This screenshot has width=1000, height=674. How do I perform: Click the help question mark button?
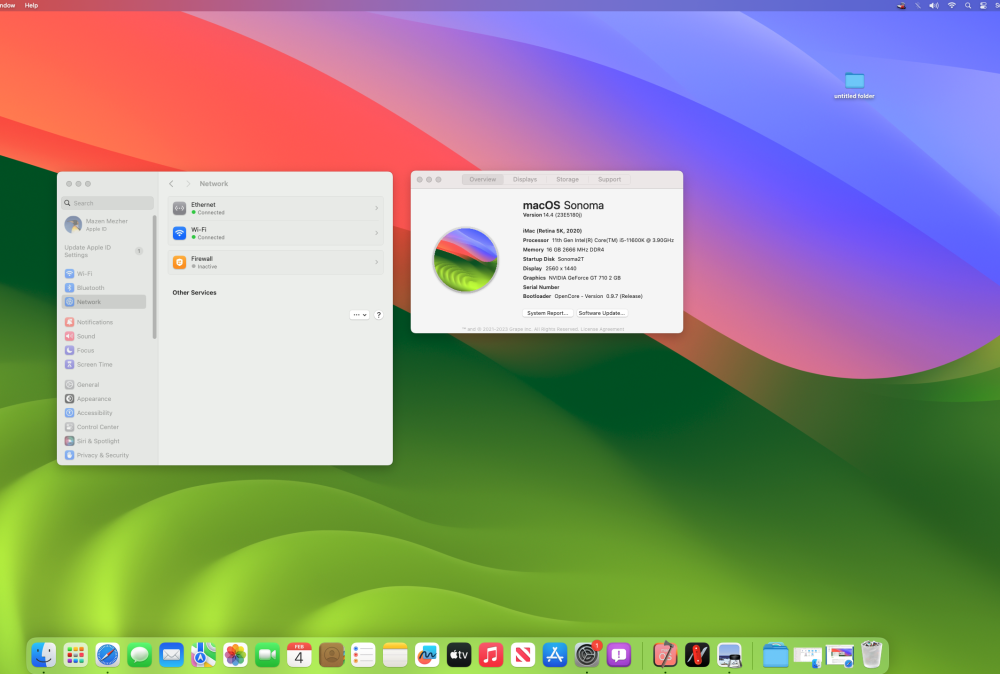click(x=378, y=314)
